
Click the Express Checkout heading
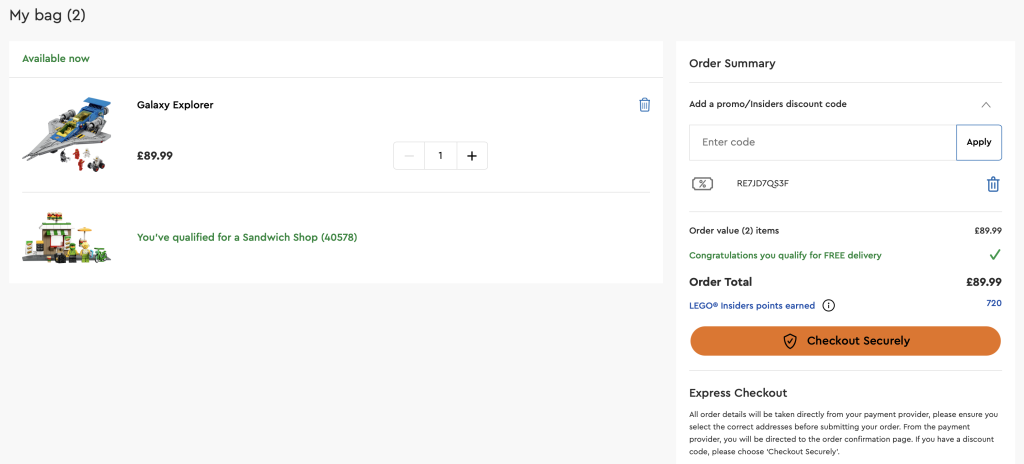[738, 393]
